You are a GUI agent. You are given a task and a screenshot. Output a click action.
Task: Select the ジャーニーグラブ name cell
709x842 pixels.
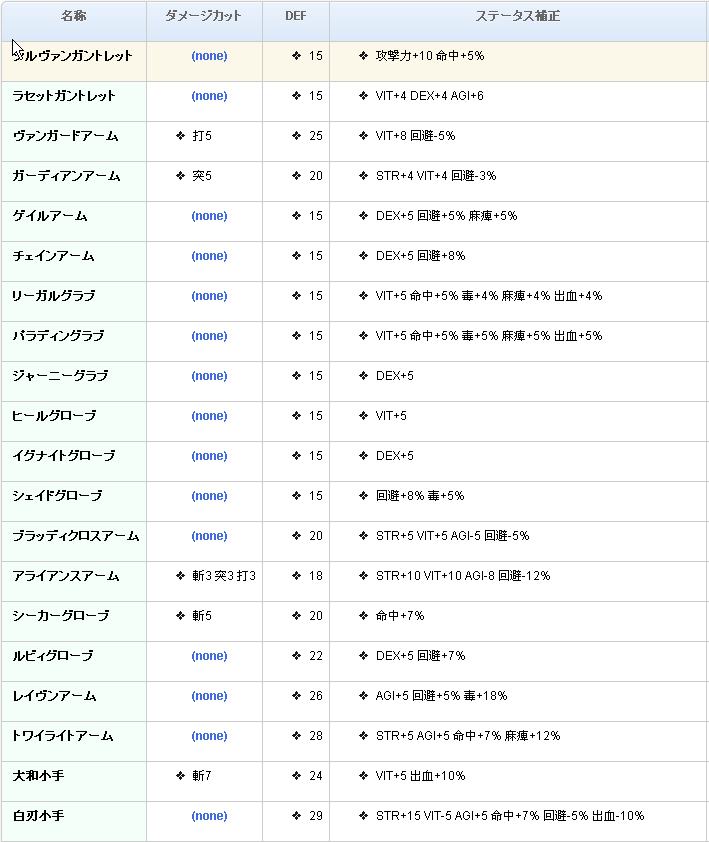point(60,376)
